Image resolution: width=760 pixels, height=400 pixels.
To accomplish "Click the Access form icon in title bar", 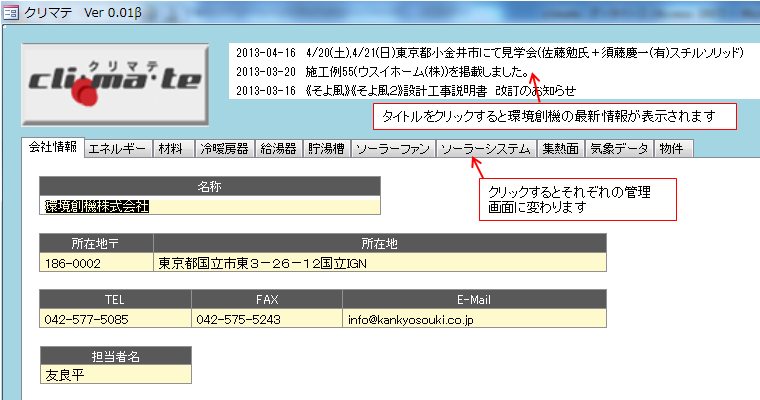I will tap(11, 11).
